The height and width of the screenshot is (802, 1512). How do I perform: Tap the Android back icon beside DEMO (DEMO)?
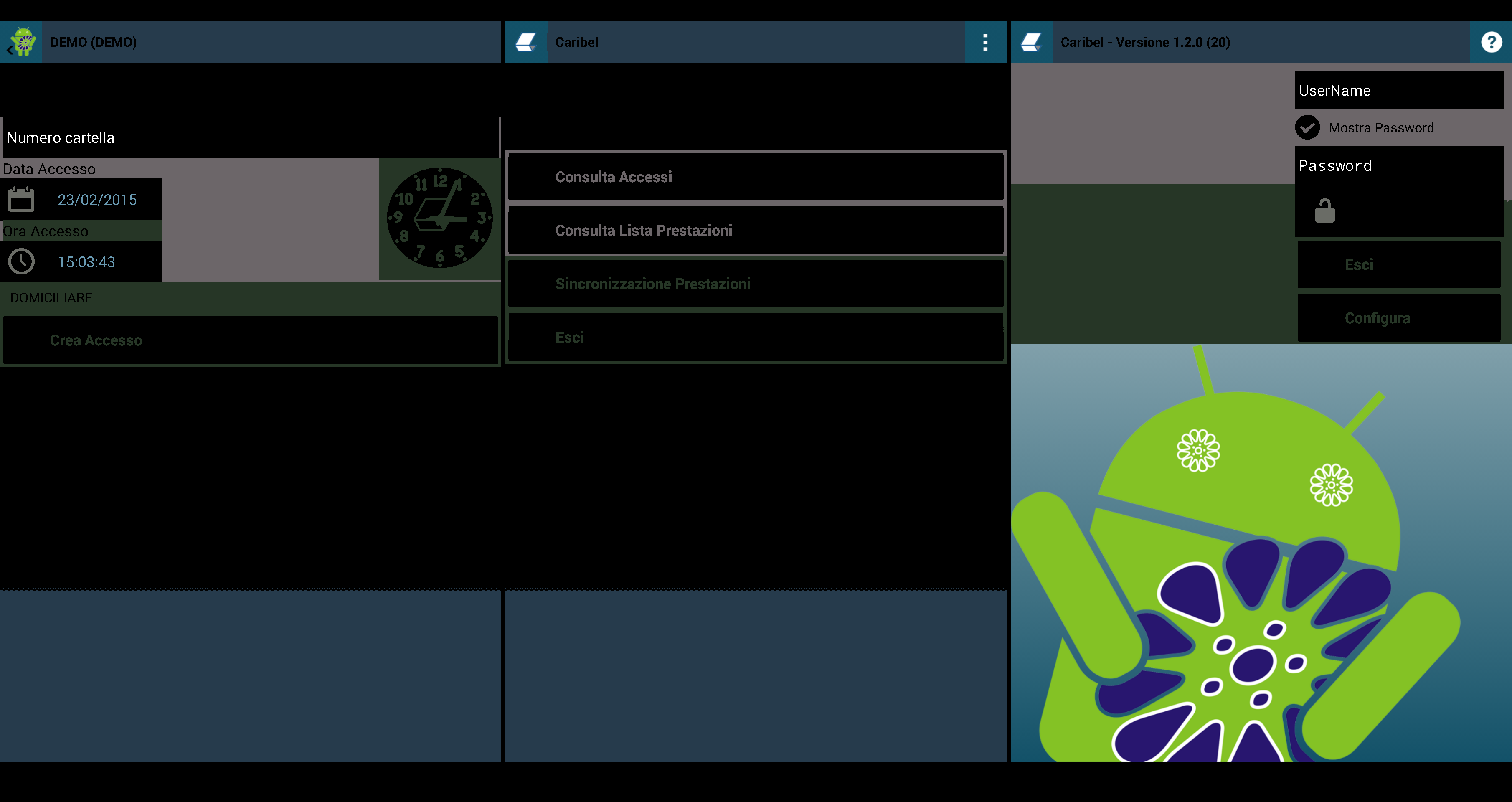point(21,42)
